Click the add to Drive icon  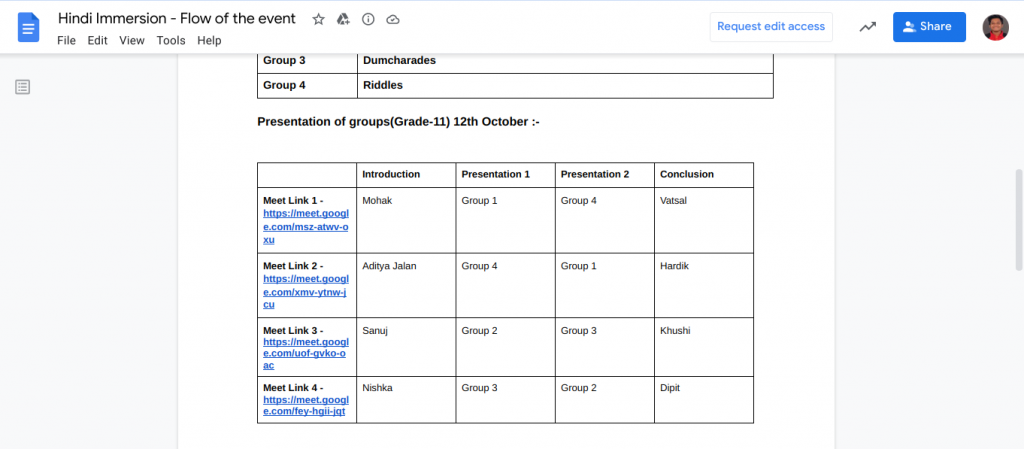tap(343, 20)
